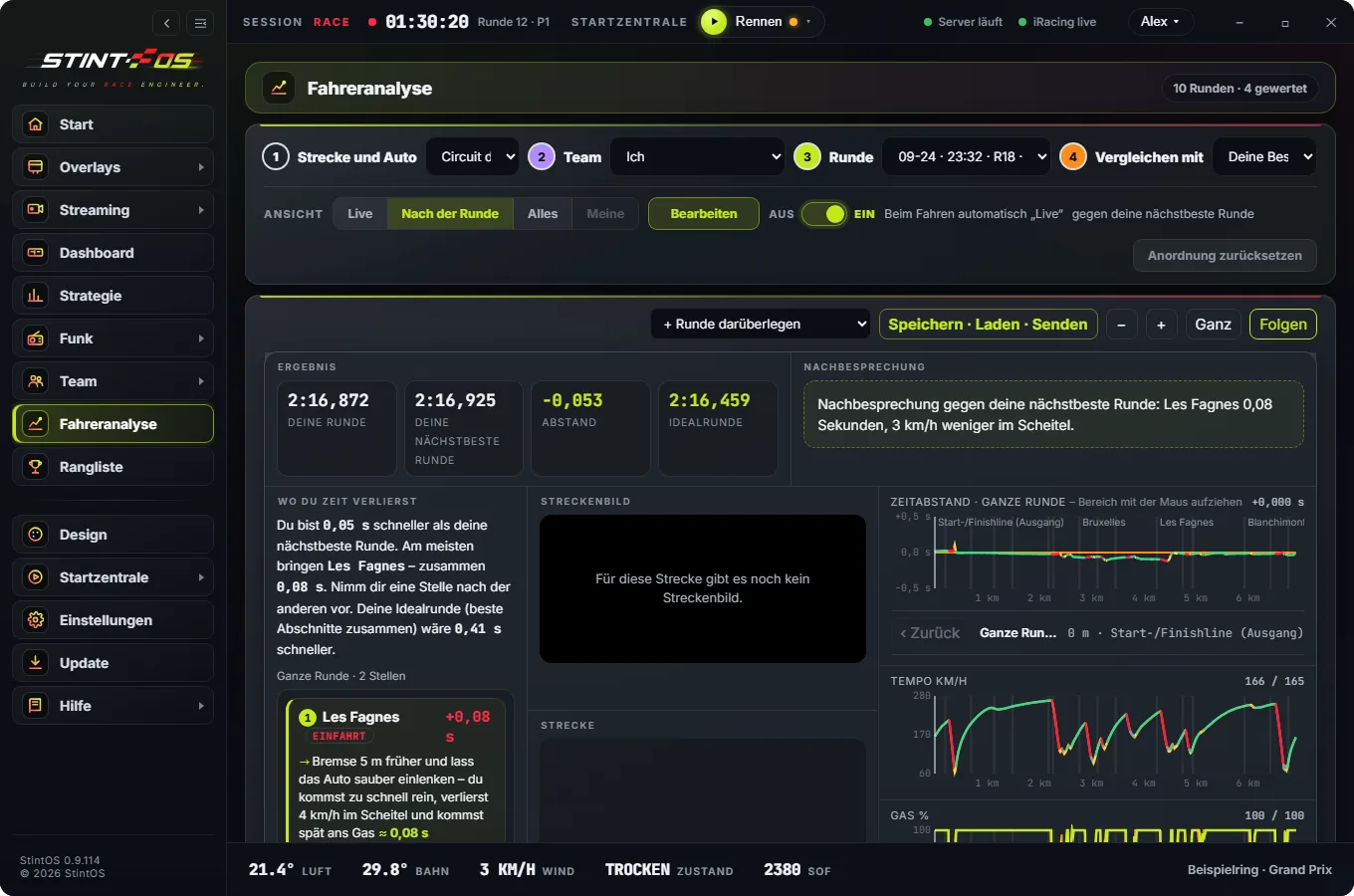Image resolution: width=1354 pixels, height=896 pixels.
Task: Open the Team 'Ich' dropdown
Action: [699, 156]
